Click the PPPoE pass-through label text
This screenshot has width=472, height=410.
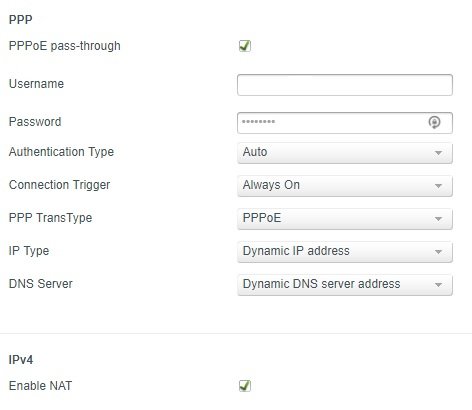(65, 46)
